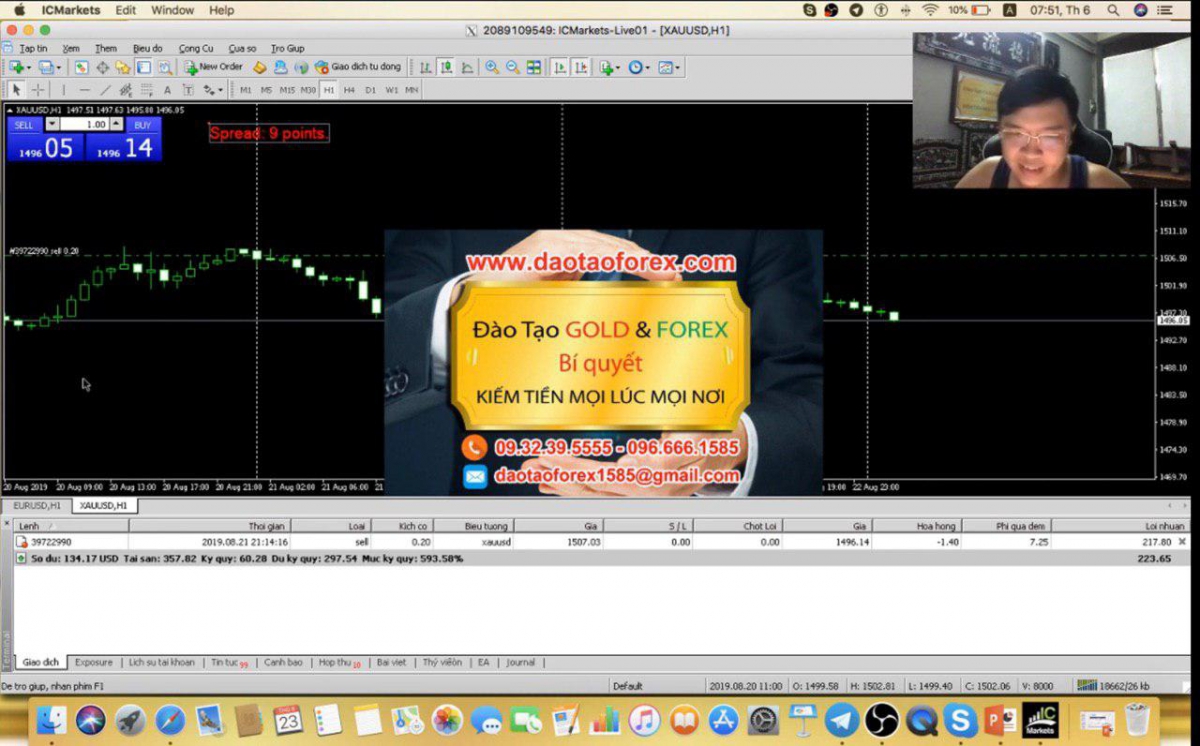The height and width of the screenshot is (746, 1200).
Task: Close order 39722990 with the x
Action: [x=1183, y=541]
